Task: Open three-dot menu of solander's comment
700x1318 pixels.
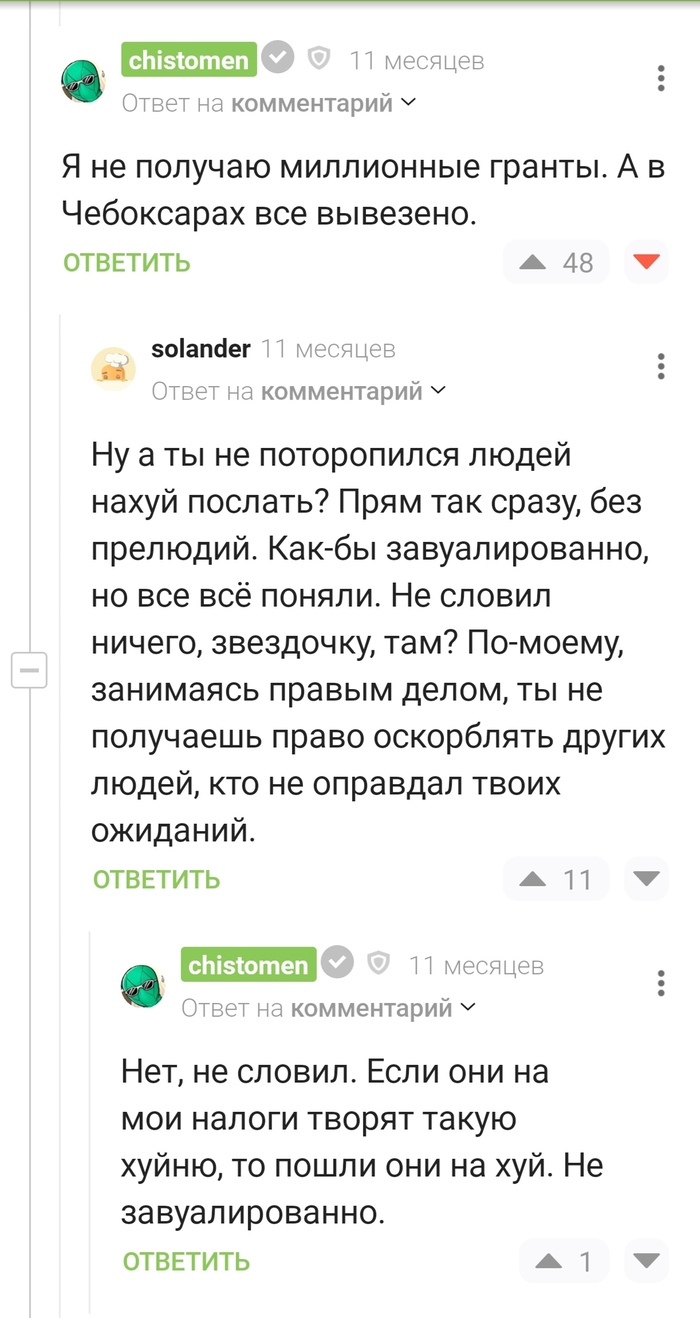Action: click(660, 367)
